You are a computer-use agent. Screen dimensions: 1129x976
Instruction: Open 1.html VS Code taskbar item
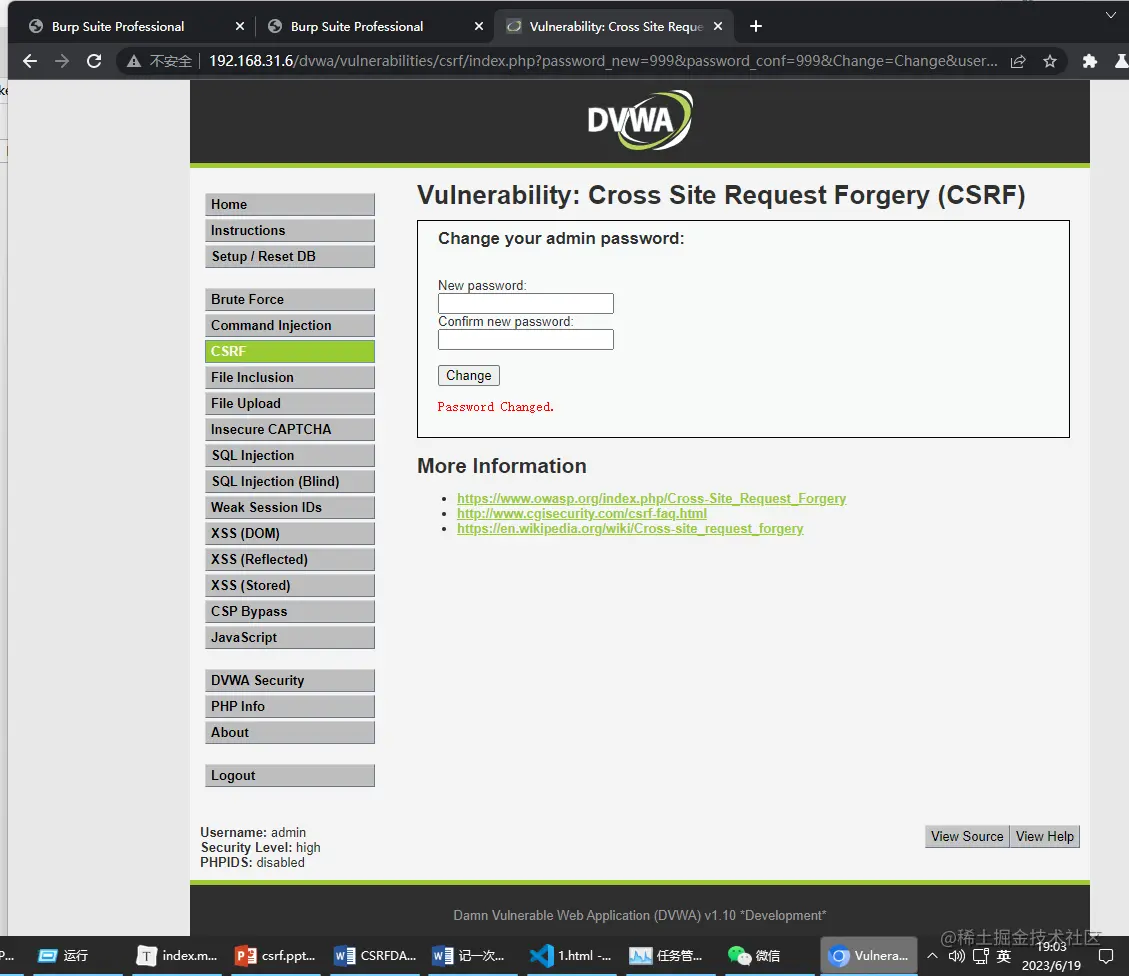(572, 956)
